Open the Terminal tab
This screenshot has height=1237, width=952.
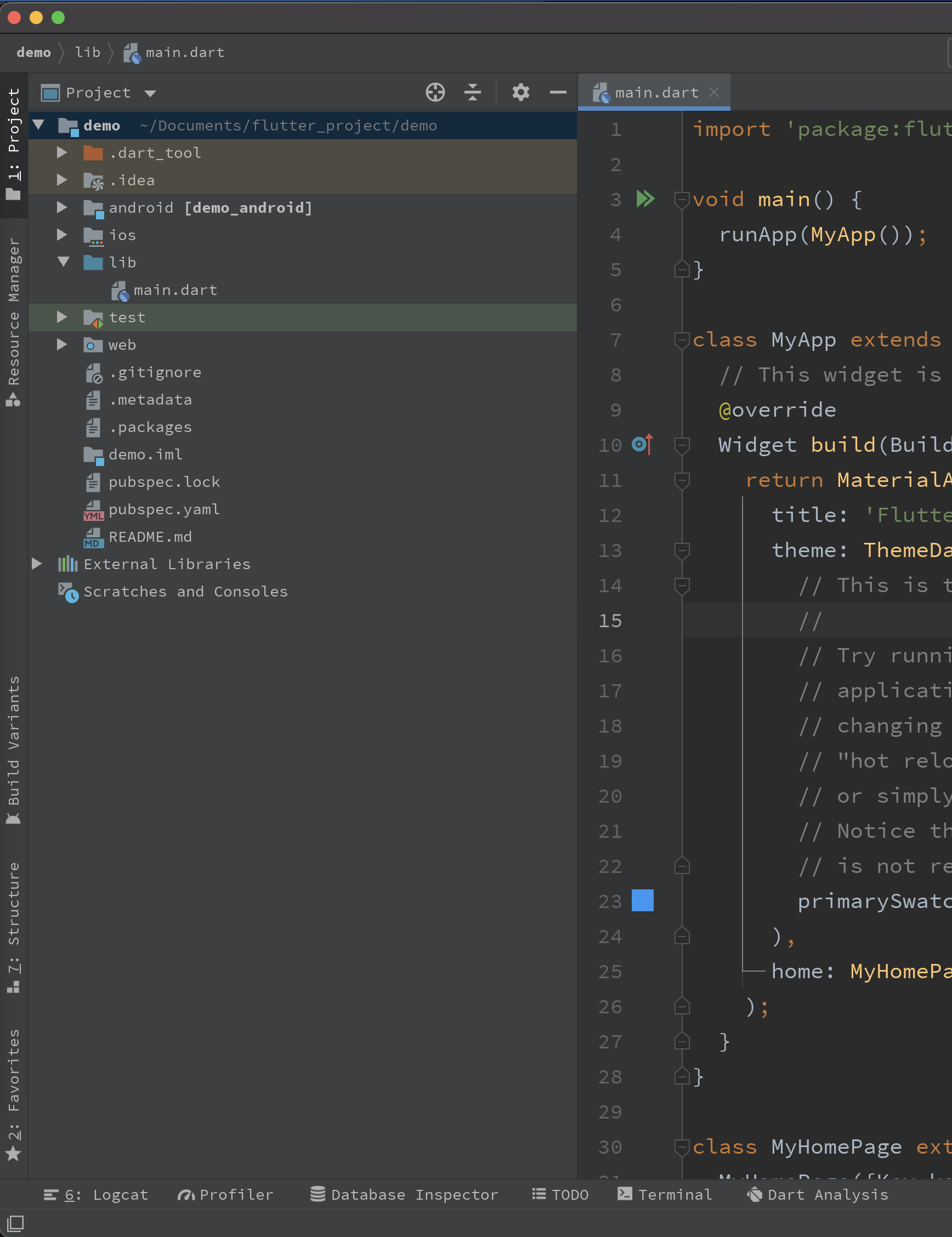coord(665,1195)
